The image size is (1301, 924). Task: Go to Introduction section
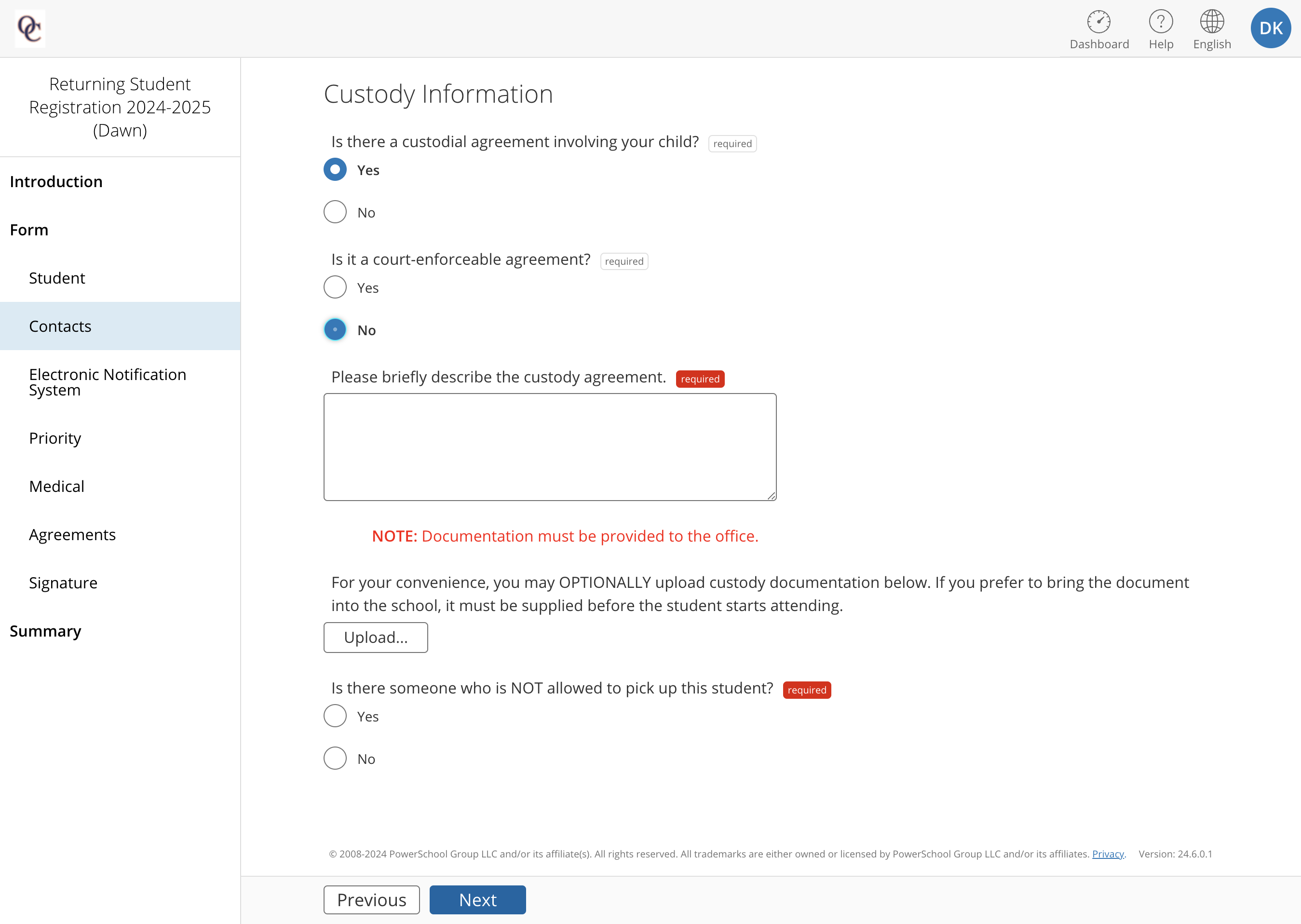56,181
